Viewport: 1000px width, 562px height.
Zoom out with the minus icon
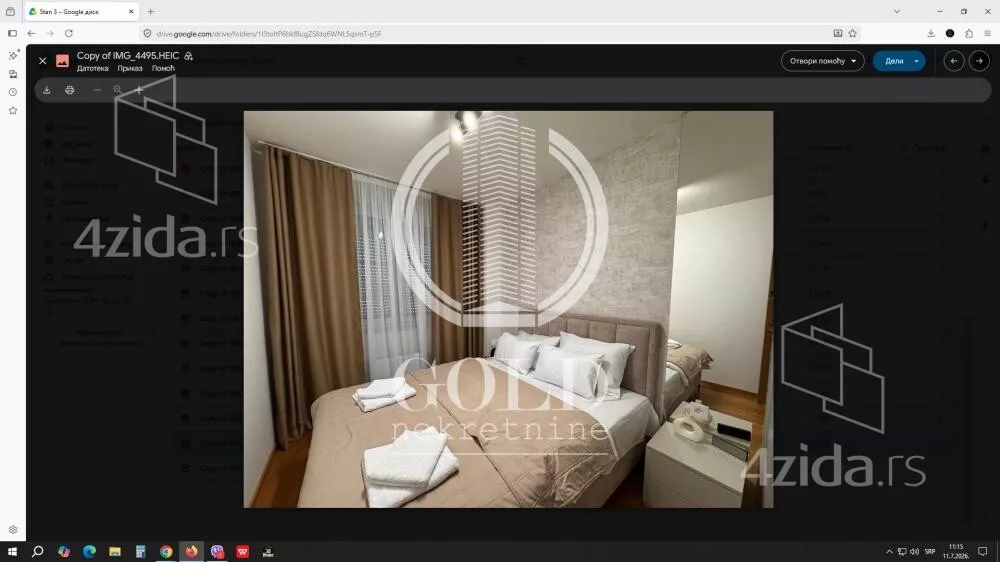(97, 91)
